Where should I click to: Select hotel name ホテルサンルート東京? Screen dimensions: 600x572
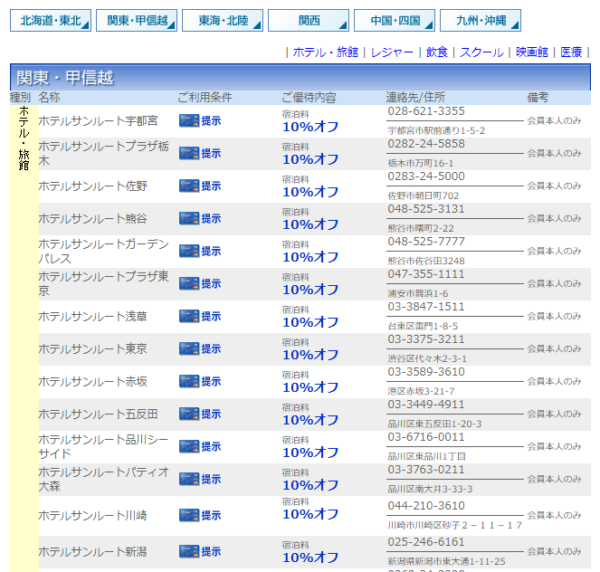(x=93, y=349)
